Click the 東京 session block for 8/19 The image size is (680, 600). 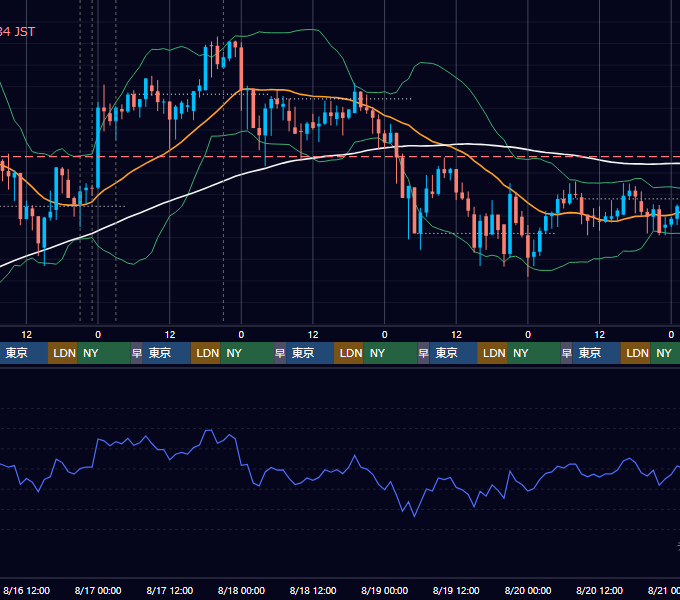(453, 353)
